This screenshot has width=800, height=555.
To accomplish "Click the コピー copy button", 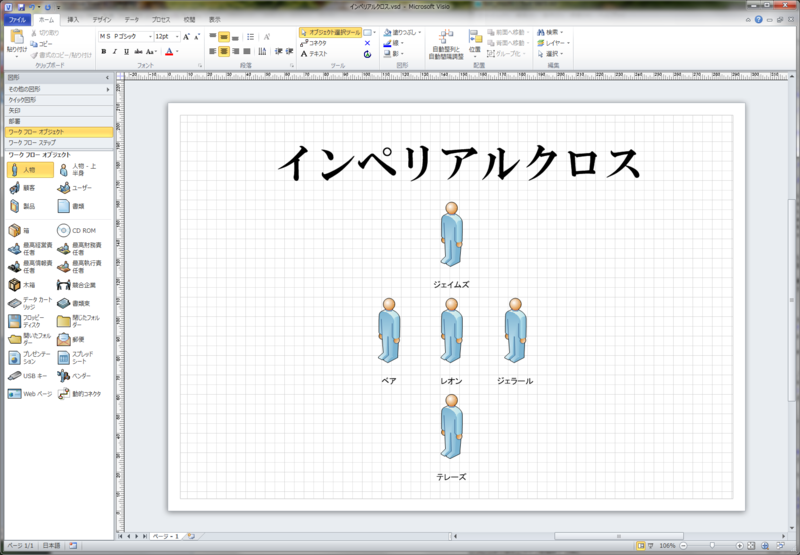I will (42, 44).
